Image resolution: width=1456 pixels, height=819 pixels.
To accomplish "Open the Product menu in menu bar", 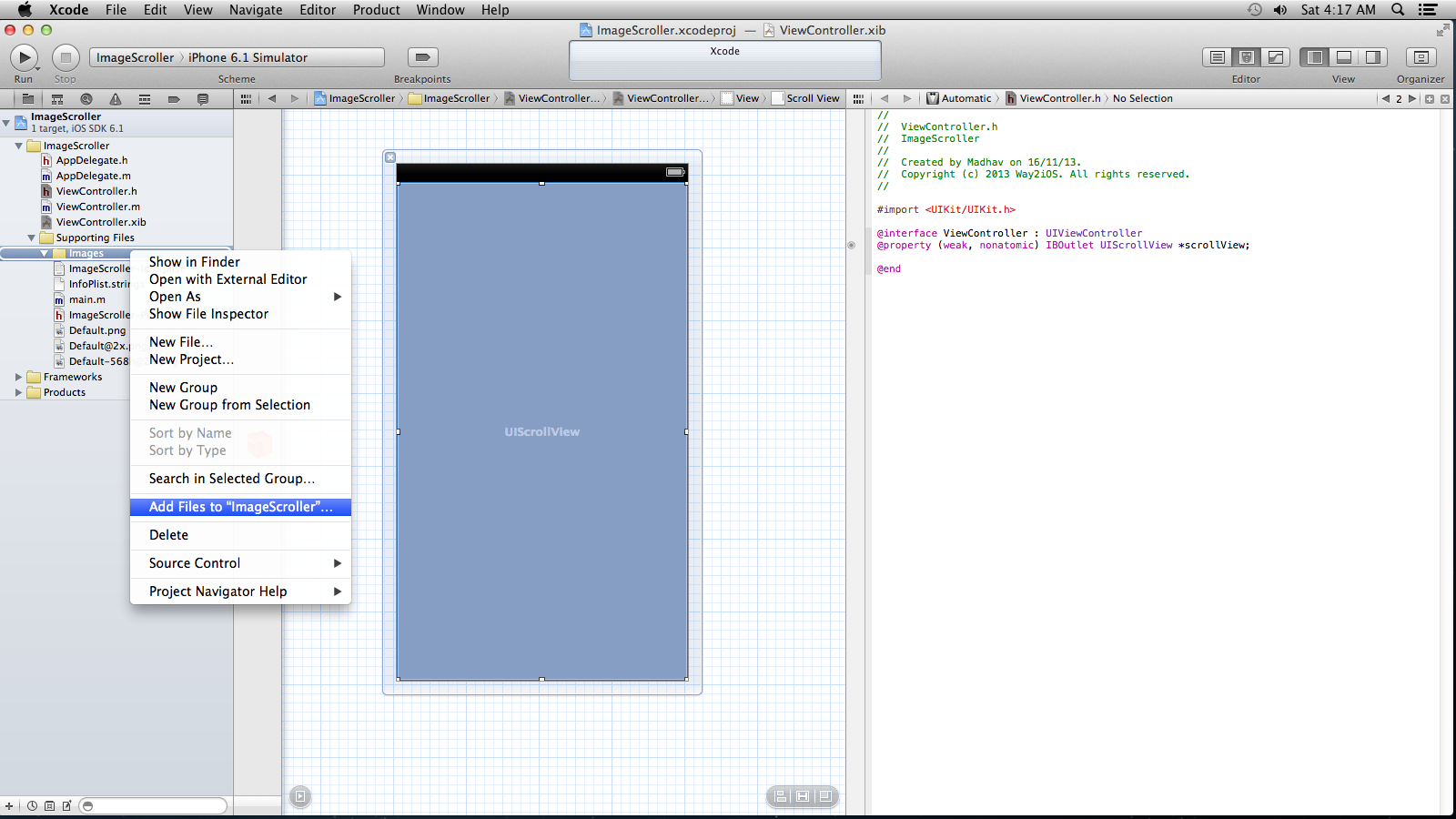I will 376,10.
